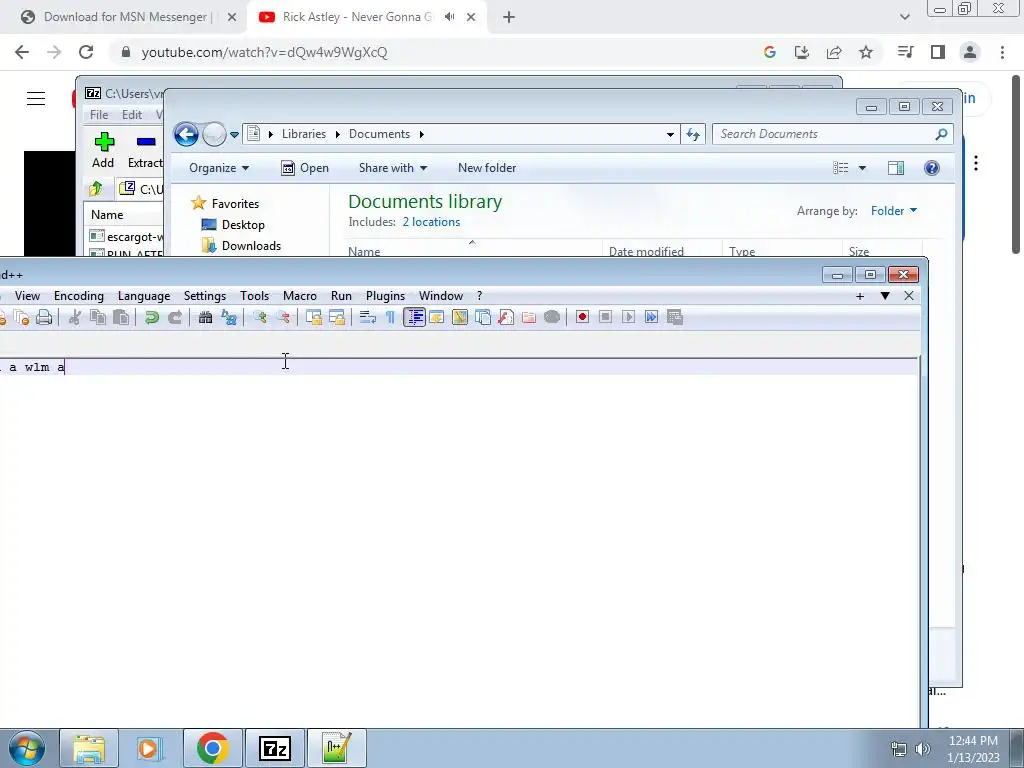Click the Cut icon in Notepad++ toolbar
1024x768 pixels.
(x=75, y=317)
